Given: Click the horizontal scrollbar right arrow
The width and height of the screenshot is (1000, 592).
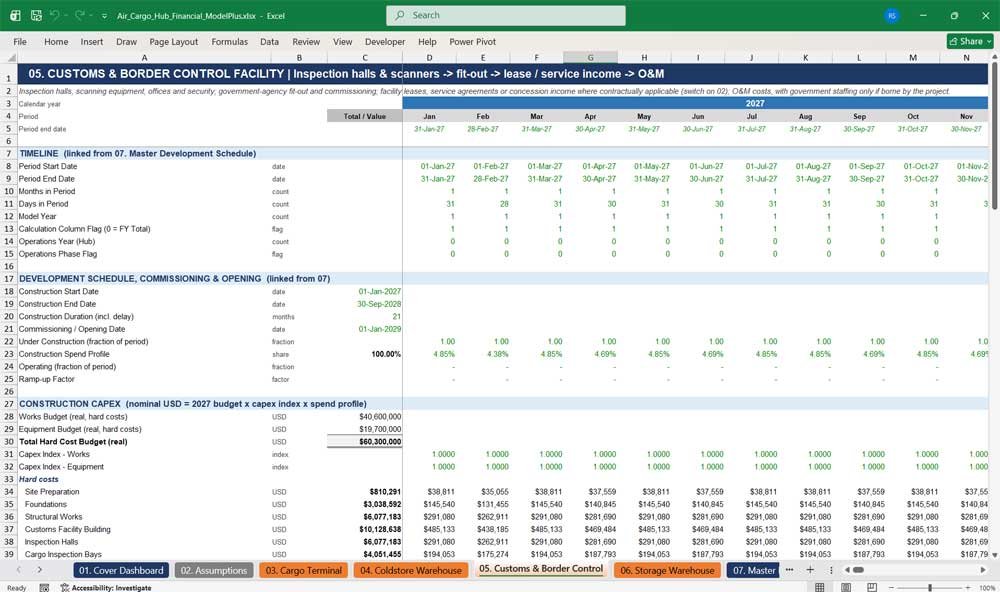Looking at the screenshot, I should click(983, 570).
